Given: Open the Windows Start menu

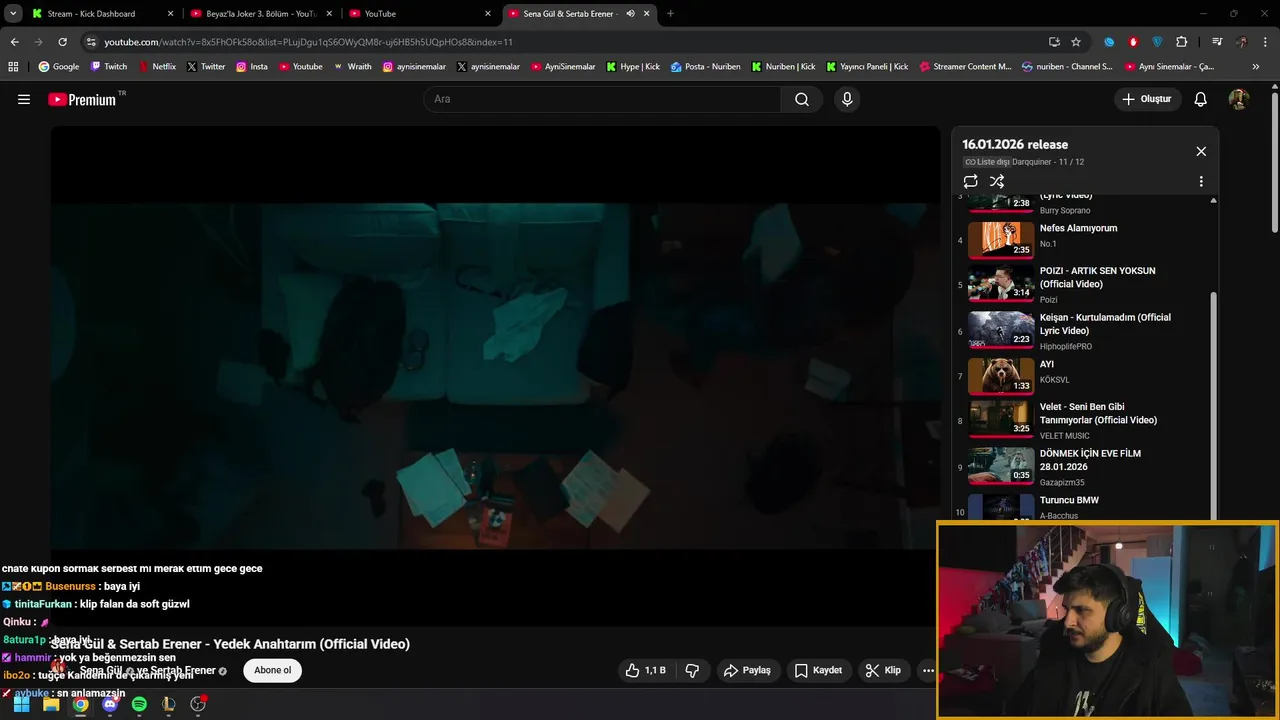Looking at the screenshot, I should coord(21,704).
